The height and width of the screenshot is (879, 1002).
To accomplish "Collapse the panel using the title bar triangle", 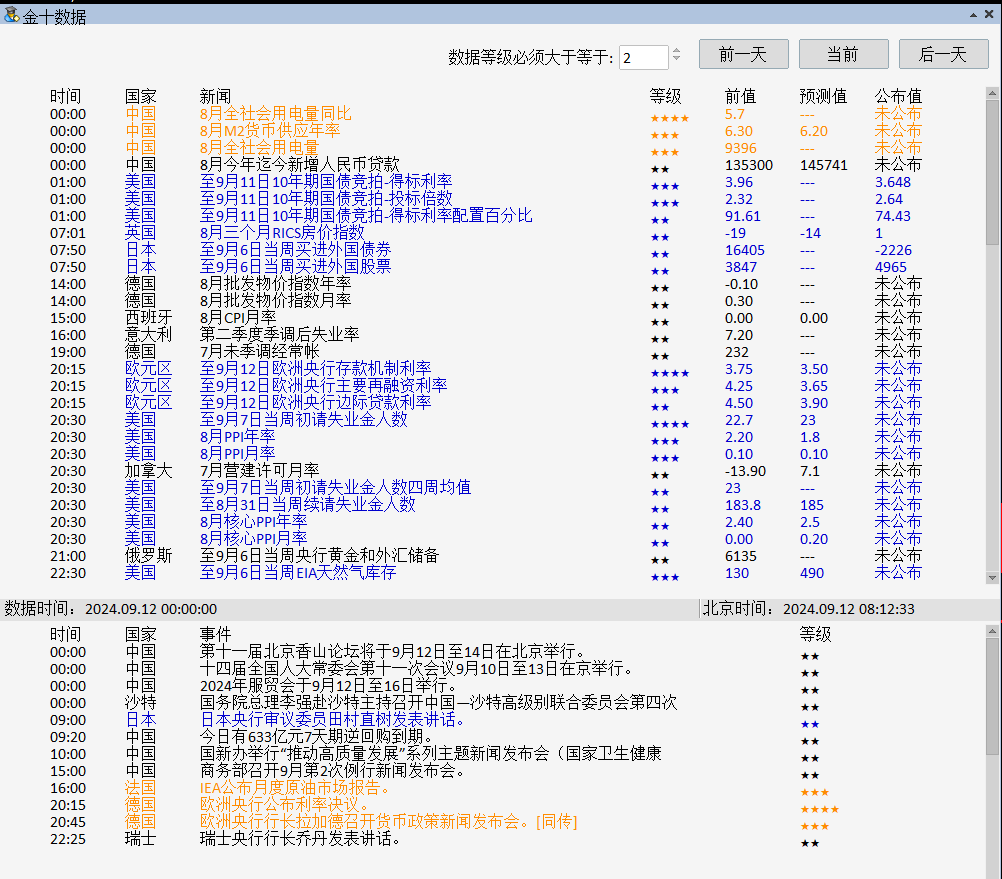I will point(973,14).
